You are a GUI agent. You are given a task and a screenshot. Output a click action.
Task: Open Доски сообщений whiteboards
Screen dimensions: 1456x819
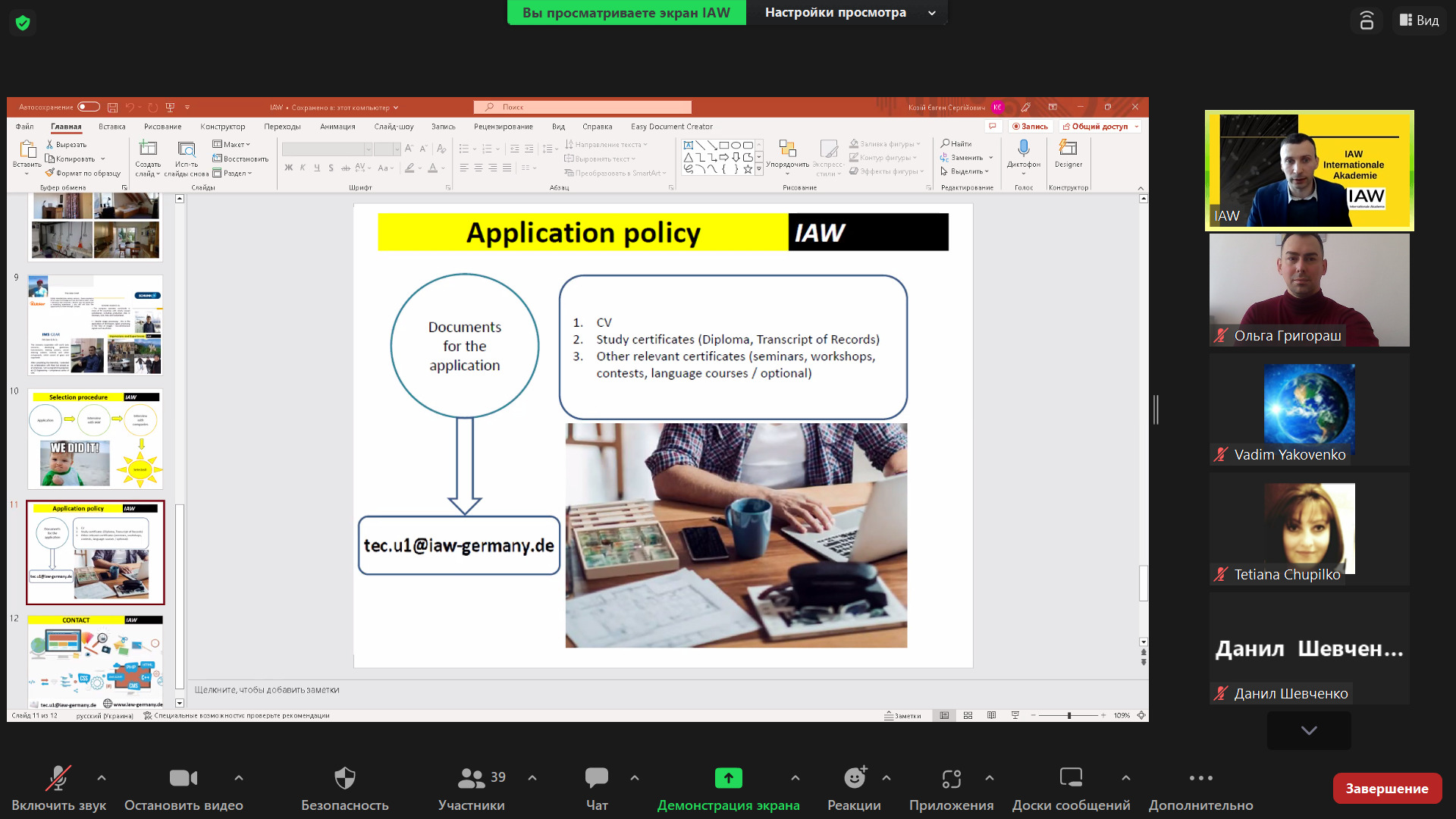(1071, 789)
